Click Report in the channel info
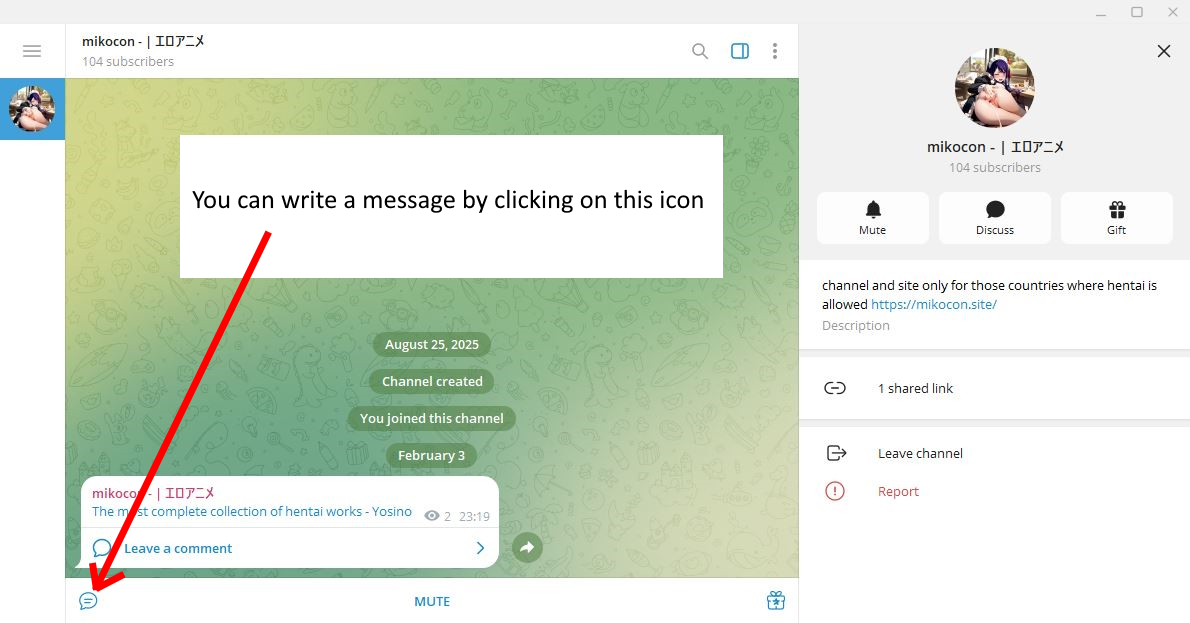This screenshot has width=1190, height=623. pyautogui.click(x=897, y=491)
